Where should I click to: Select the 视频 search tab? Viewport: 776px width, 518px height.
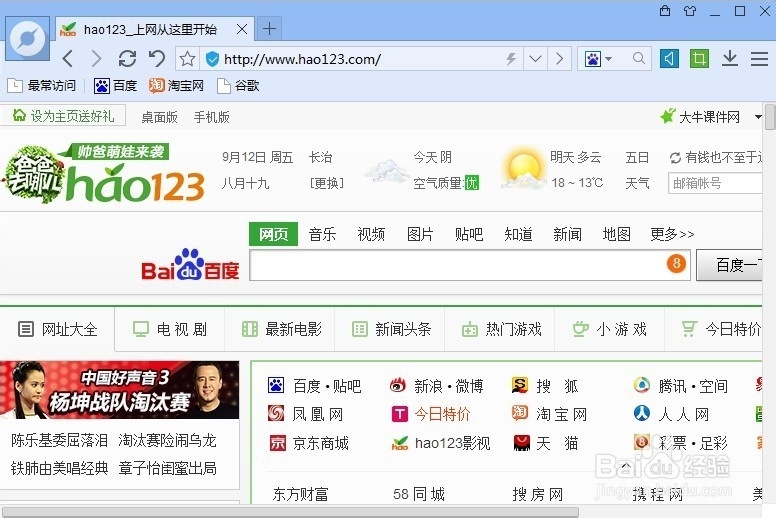coord(371,234)
